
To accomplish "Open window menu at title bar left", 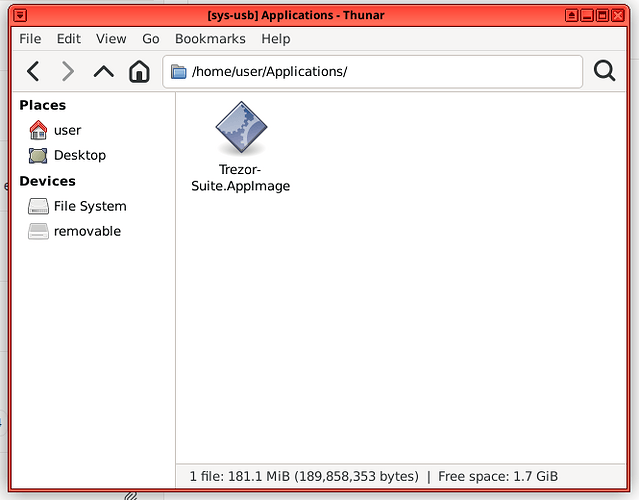I will click(20, 15).
